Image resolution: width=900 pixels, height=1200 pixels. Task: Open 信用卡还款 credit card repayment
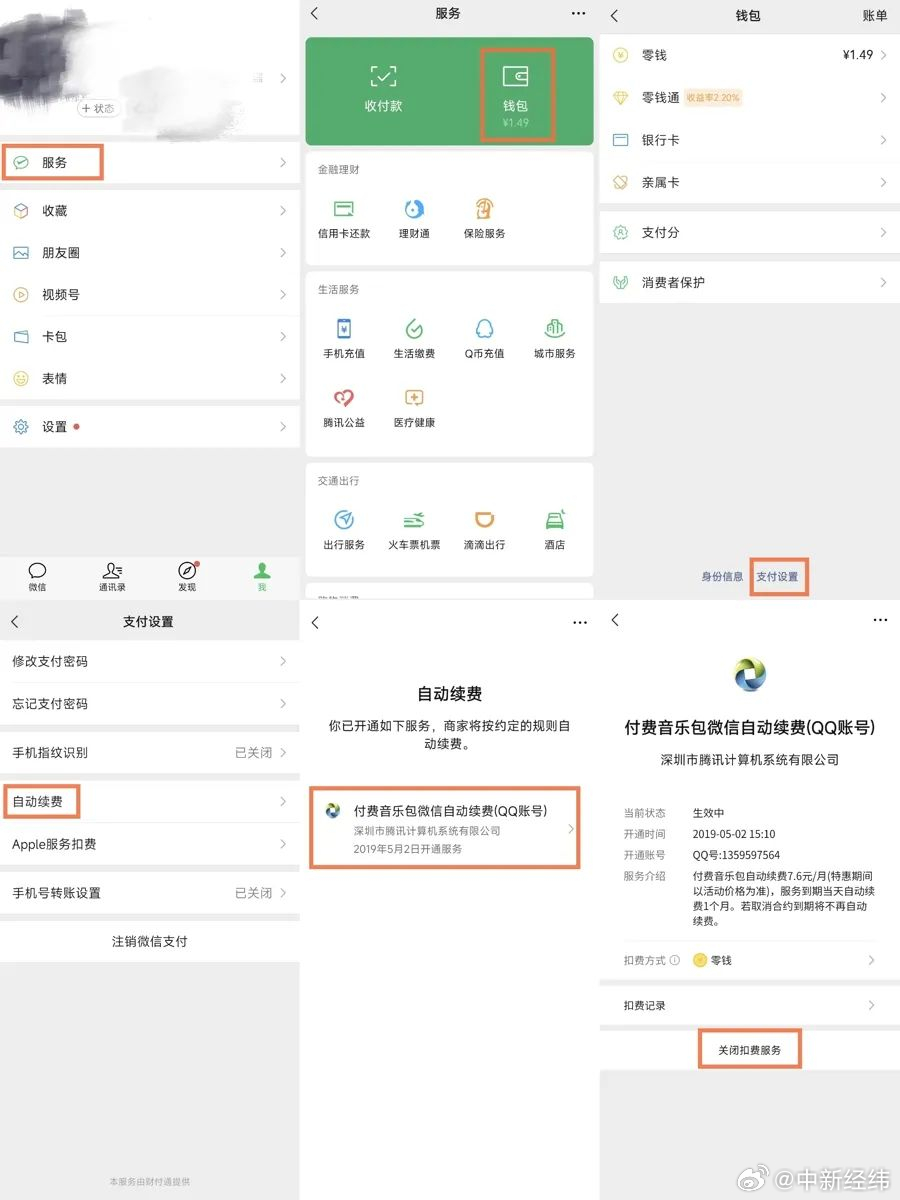[x=344, y=218]
